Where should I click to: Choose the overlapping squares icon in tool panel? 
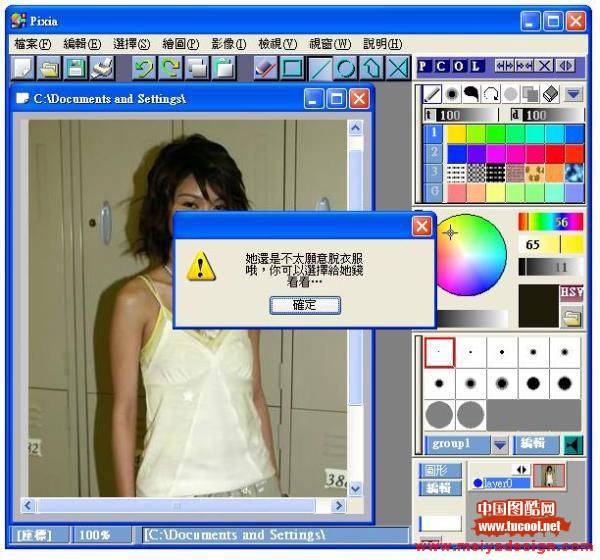(x=530, y=93)
